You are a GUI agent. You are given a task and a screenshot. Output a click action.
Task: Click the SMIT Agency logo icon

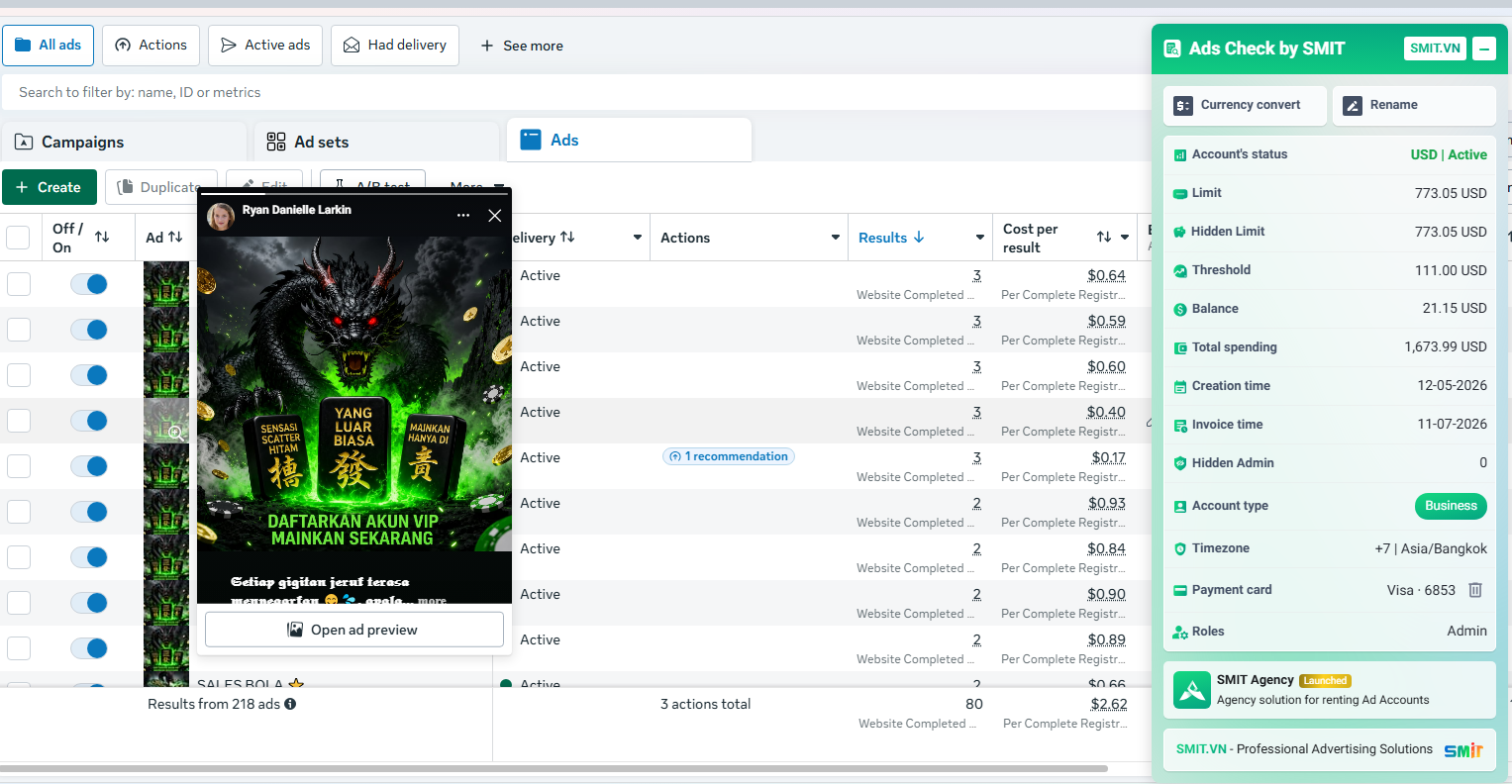click(1192, 690)
